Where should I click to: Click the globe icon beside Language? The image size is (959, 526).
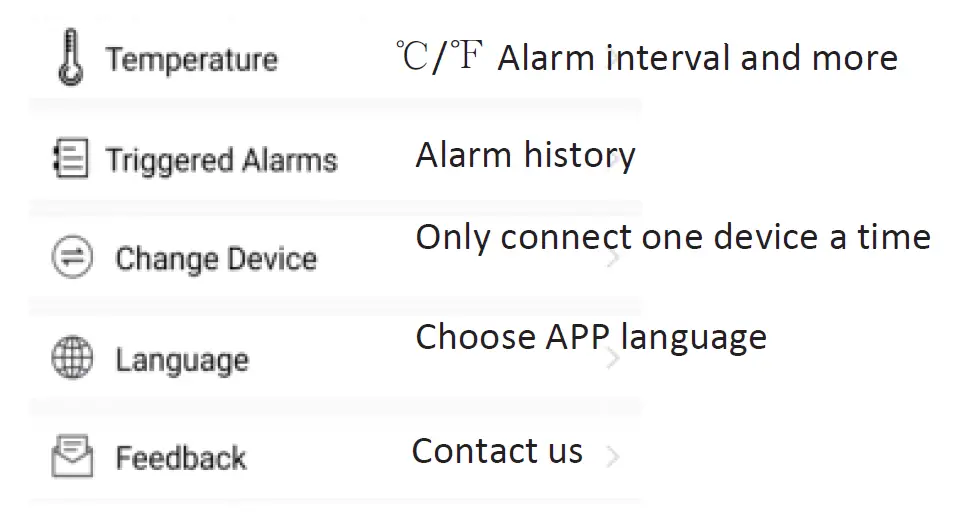[71, 358]
